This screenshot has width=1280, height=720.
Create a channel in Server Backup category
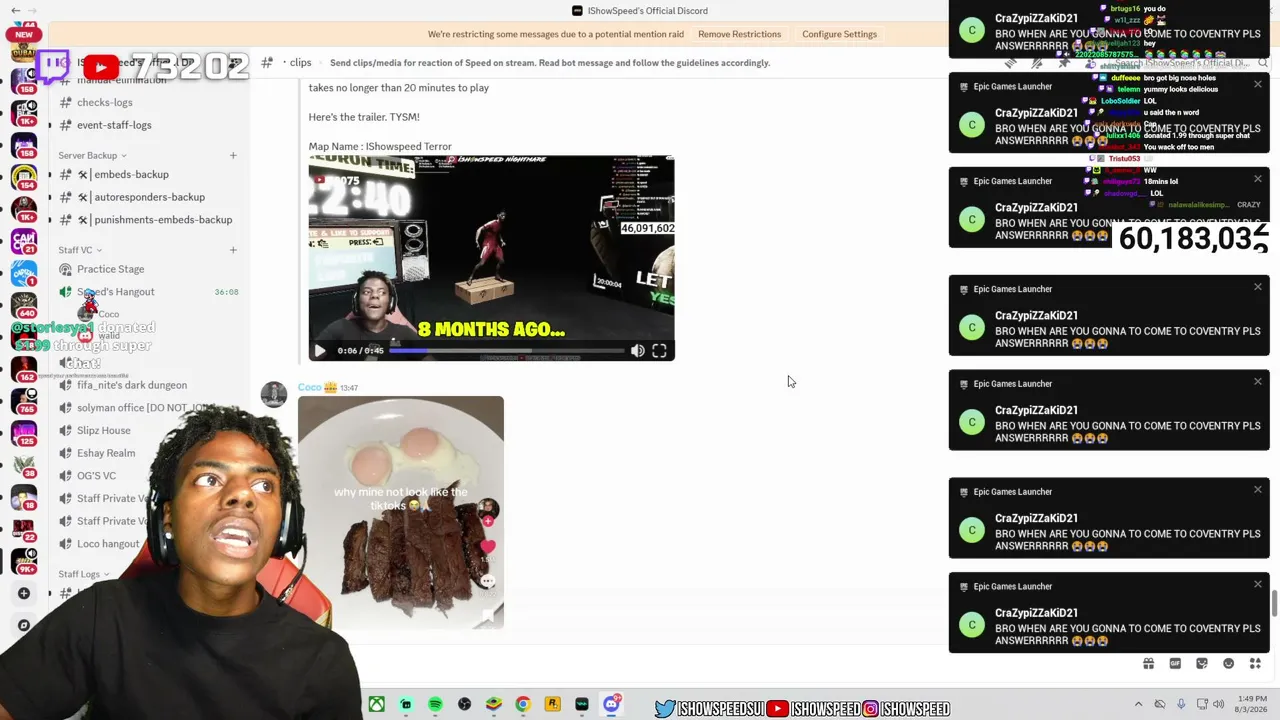coord(233,156)
